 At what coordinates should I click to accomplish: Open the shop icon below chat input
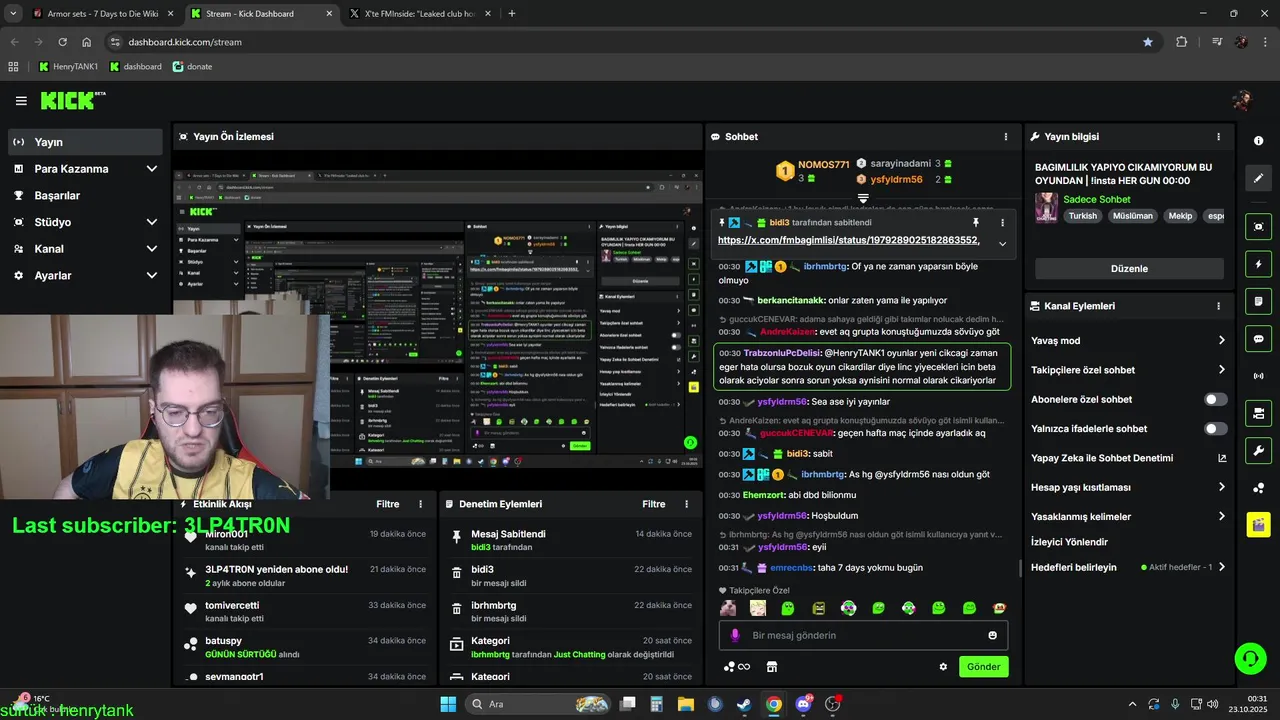(771, 667)
